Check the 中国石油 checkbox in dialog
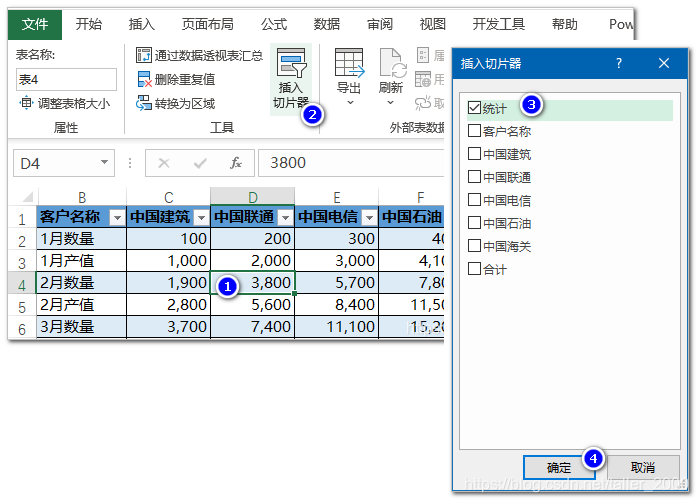 tap(474, 223)
